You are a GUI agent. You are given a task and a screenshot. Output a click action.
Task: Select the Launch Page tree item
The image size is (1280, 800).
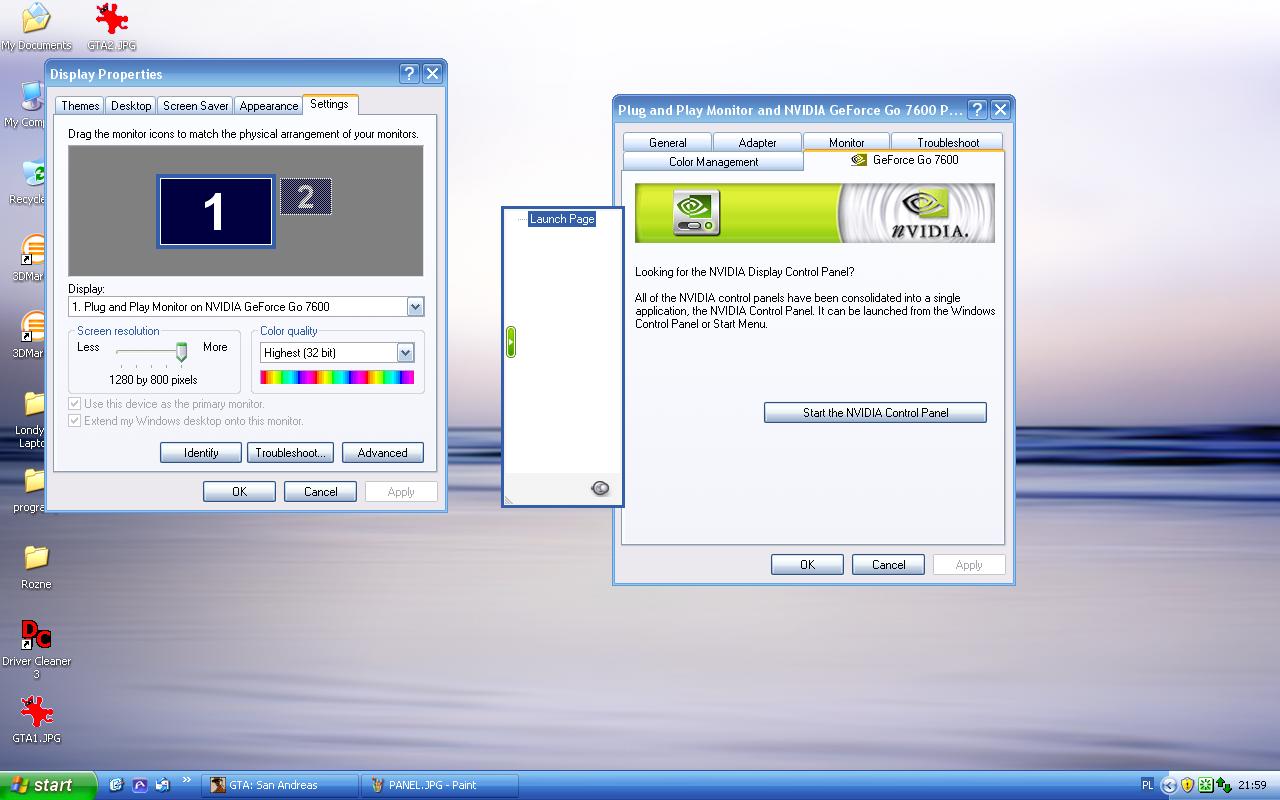[562, 219]
